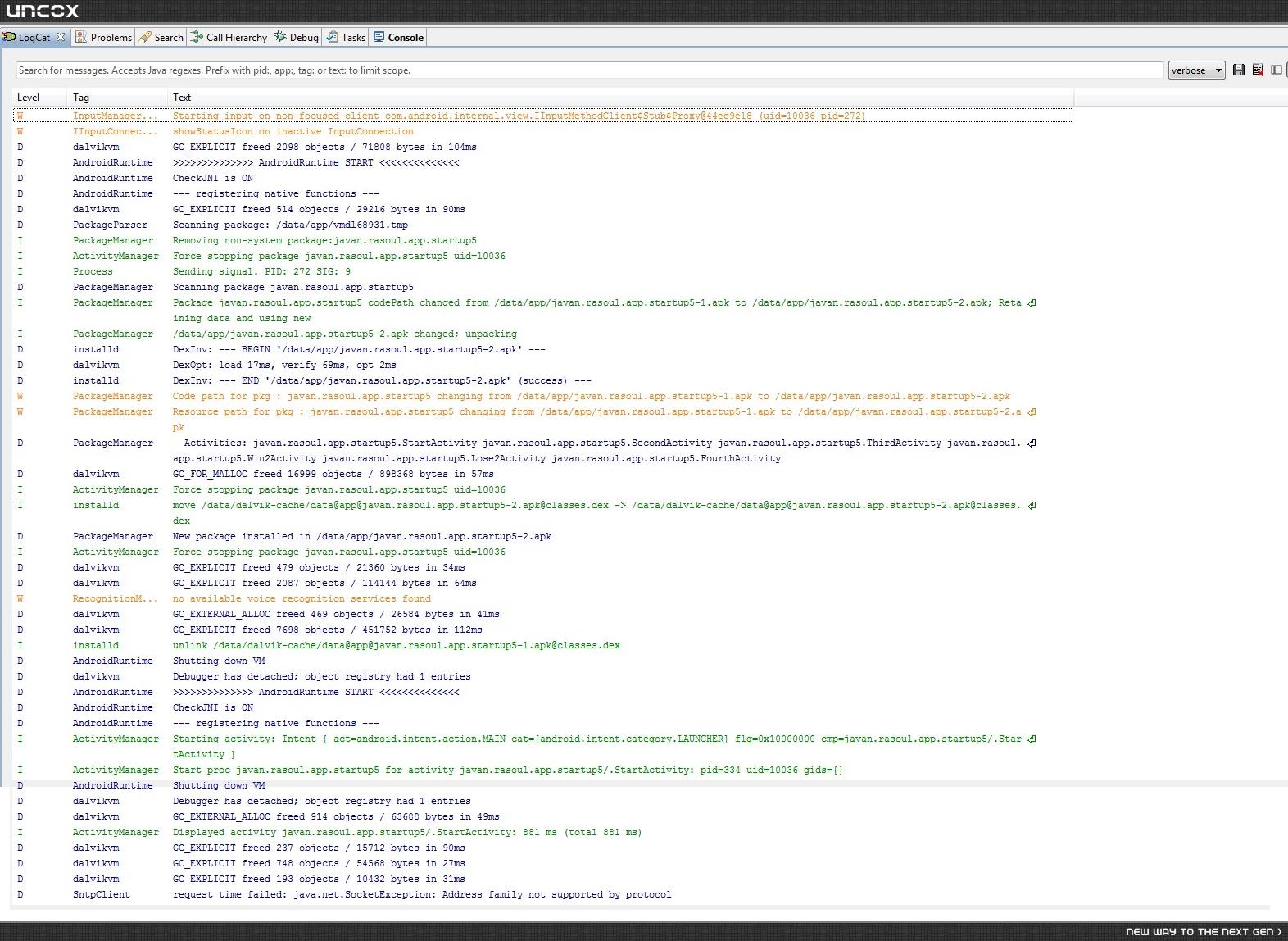Select 'DexOpt: load 17ms, verify 69ms' row
This screenshot has width=1288, height=941.
click(x=543, y=366)
